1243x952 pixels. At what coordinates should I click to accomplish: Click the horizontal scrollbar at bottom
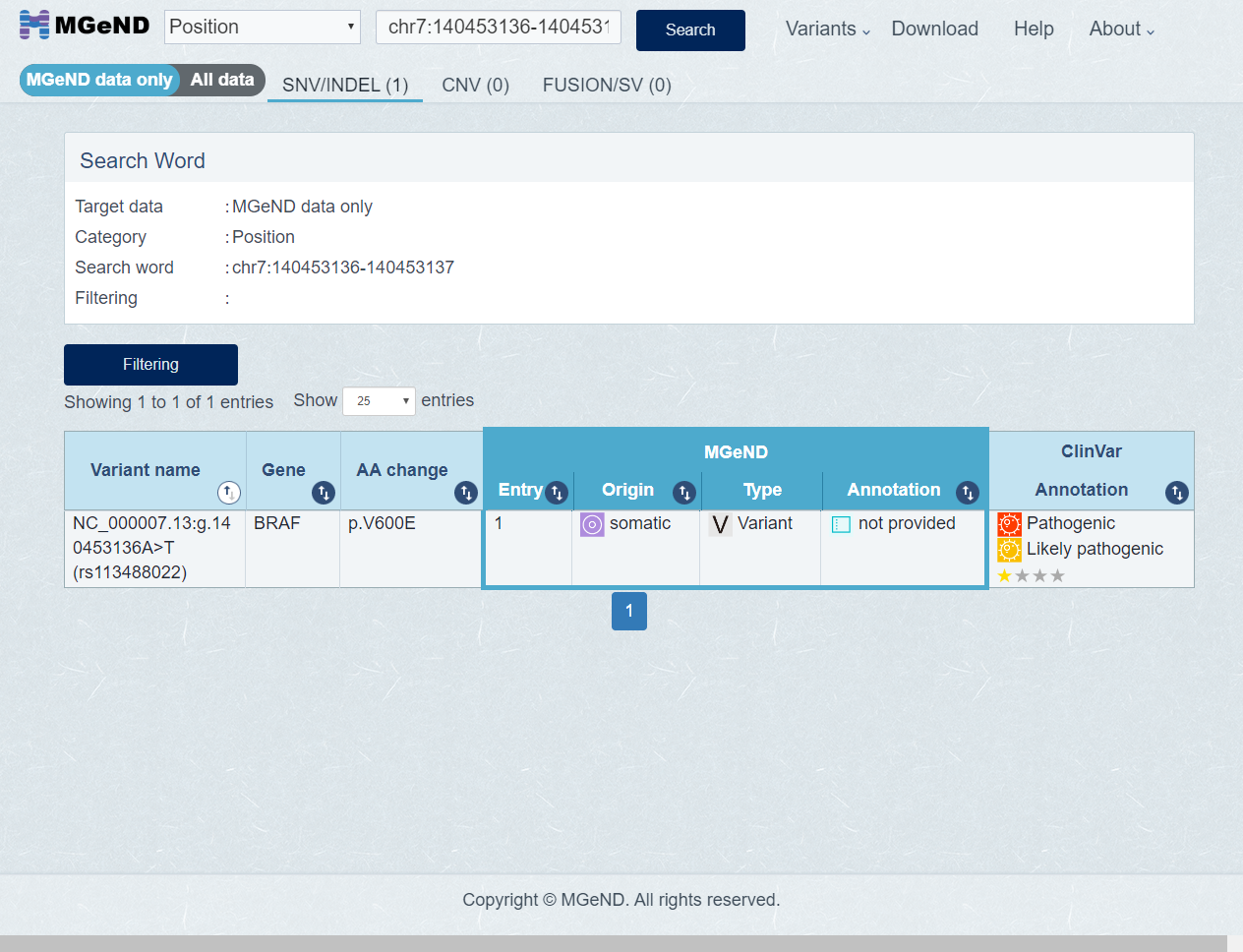(x=614, y=943)
